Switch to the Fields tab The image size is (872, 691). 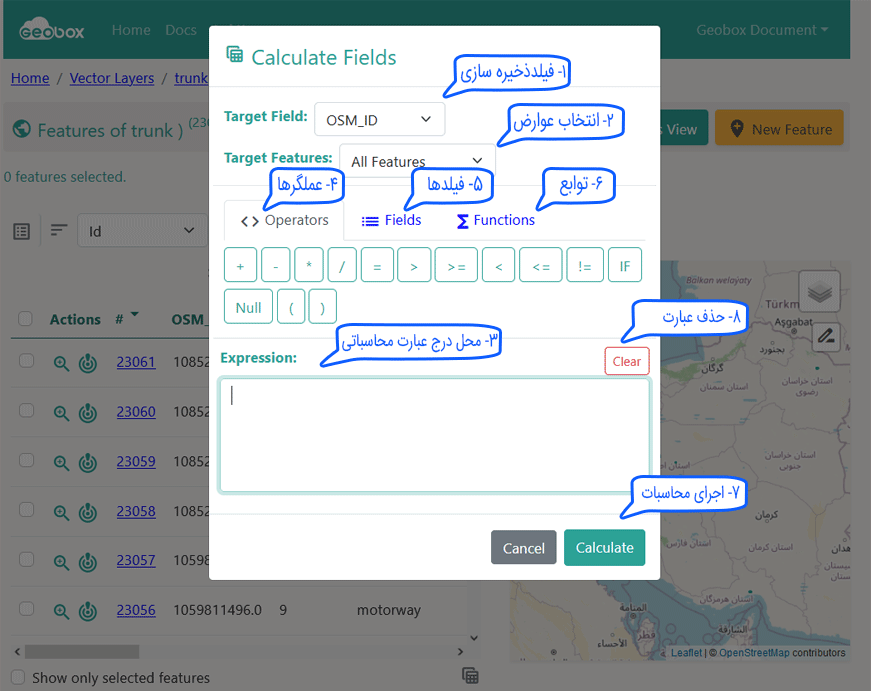[x=392, y=220]
